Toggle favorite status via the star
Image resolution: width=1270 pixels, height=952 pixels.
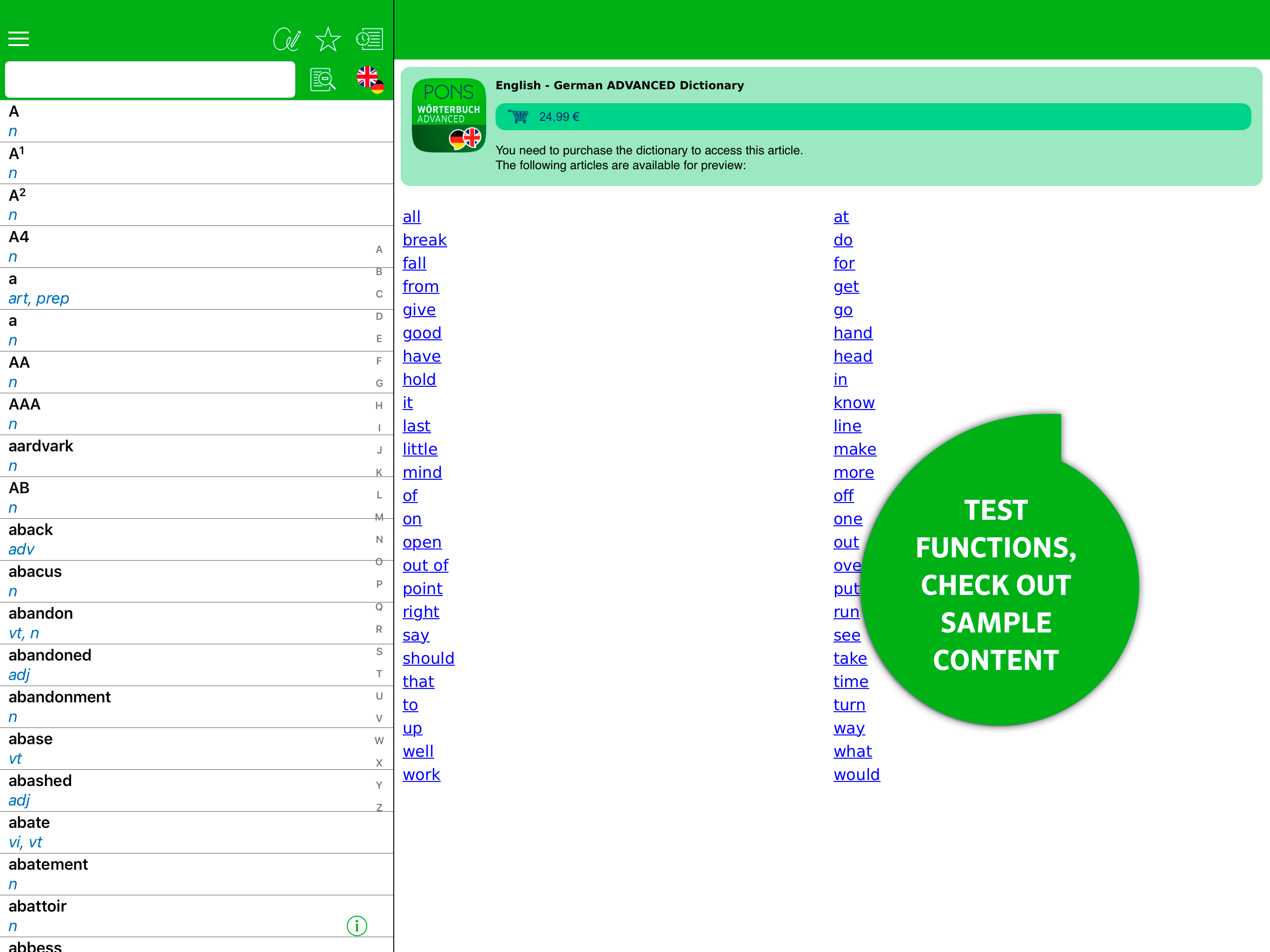[327, 39]
